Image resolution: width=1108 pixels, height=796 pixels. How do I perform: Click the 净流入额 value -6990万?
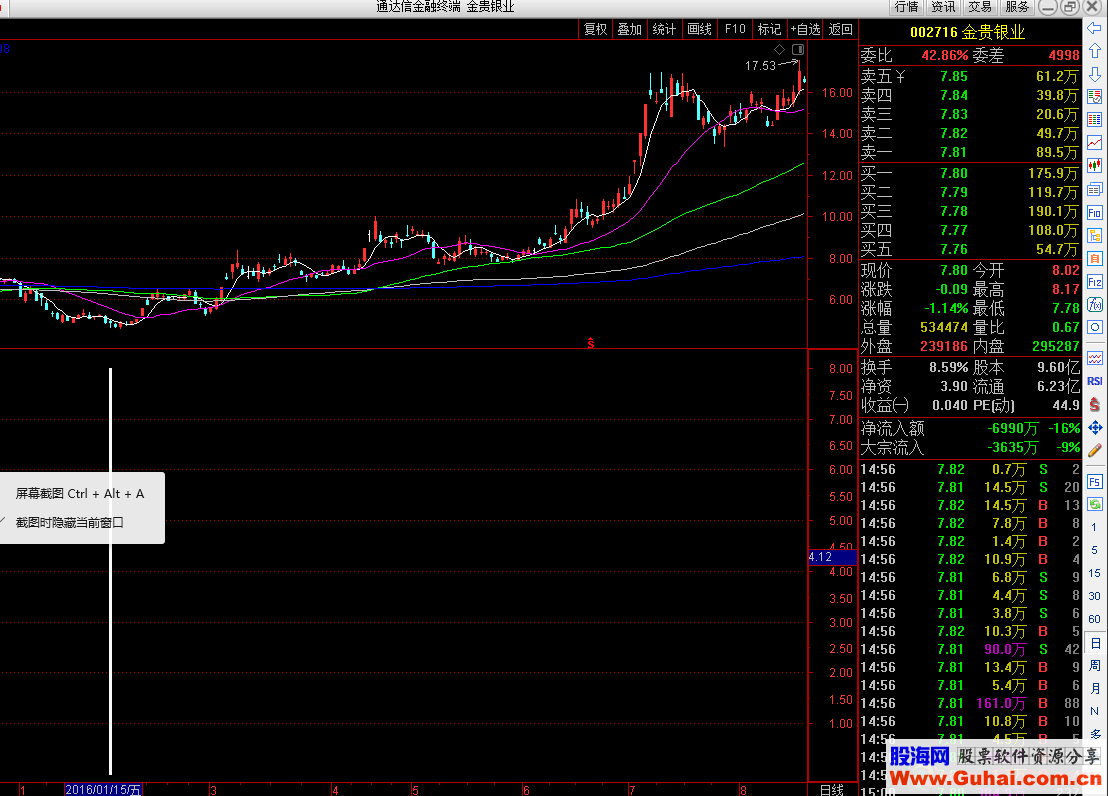(x=1013, y=428)
